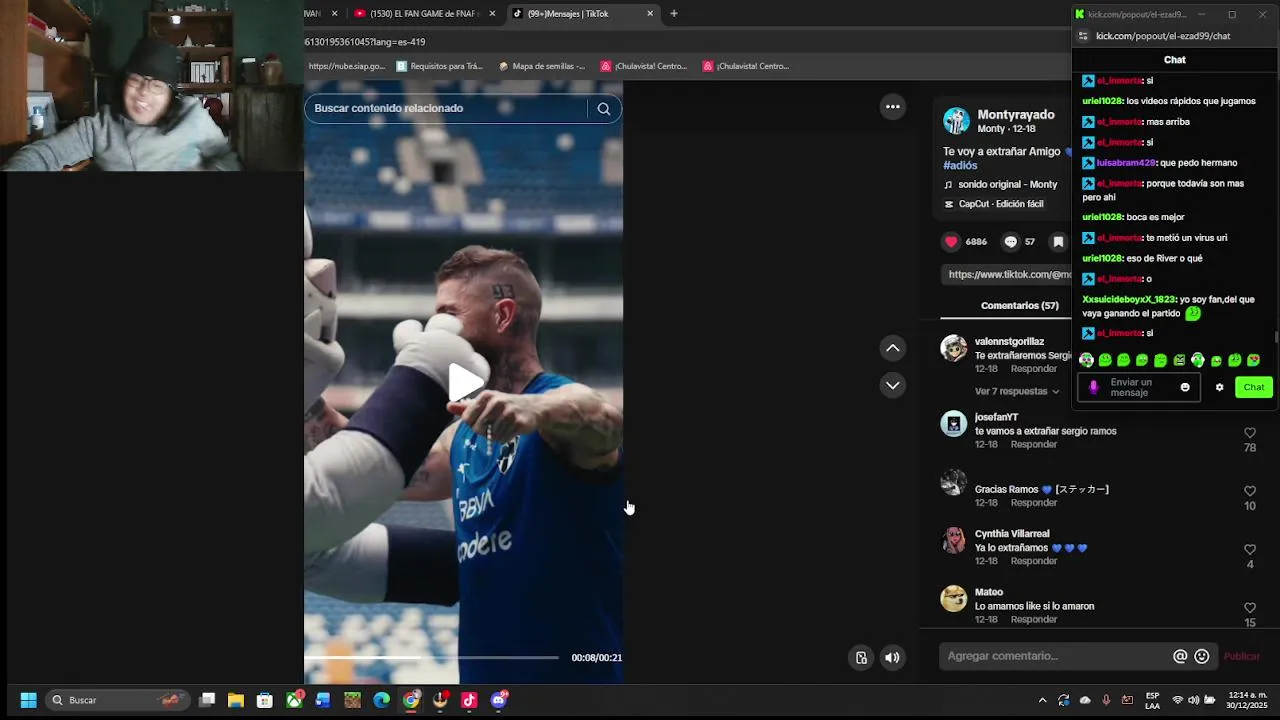The width and height of the screenshot is (1280, 720).
Task: Open Montyrayado's profile avatar
Action: (956, 121)
